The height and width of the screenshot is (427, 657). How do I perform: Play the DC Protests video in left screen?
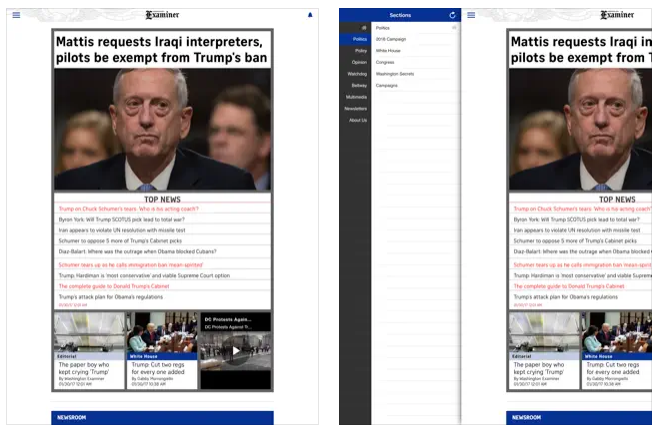pyautogui.click(x=236, y=351)
